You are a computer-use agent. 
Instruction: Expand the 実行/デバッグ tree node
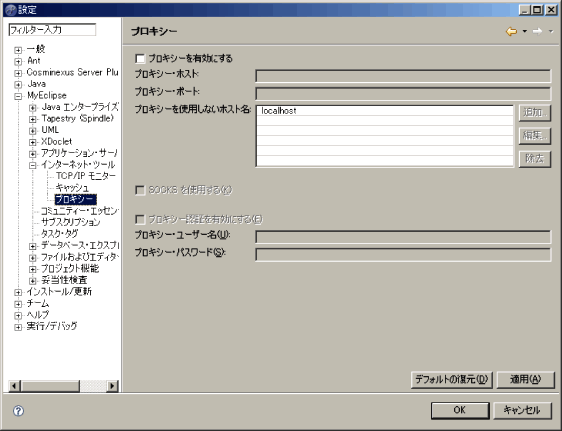pos(18,327)
